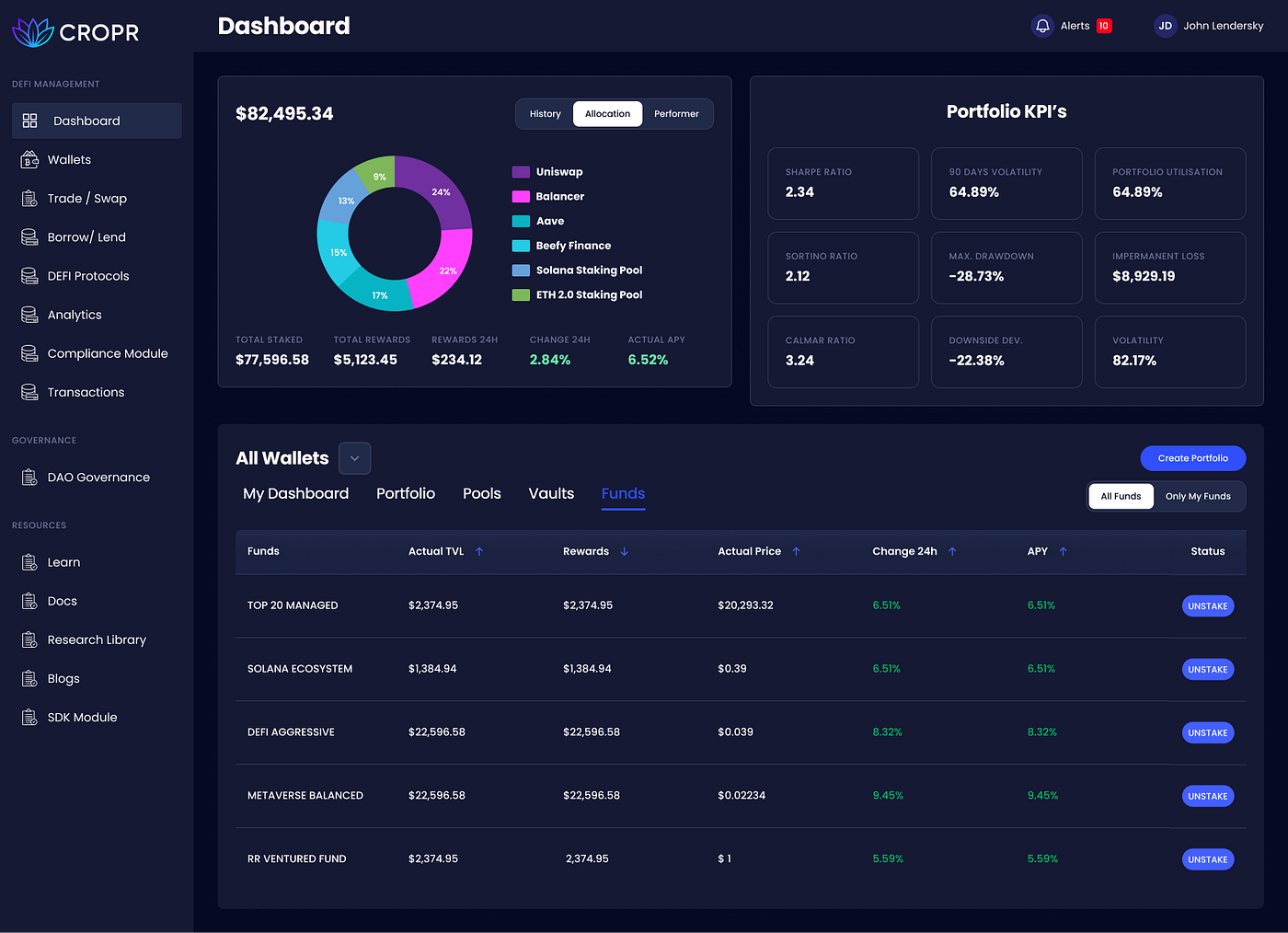Click the SDK Module icon
Image resolution: width=1288 pixels, height=933 pixels.
(x=29, y=718)
